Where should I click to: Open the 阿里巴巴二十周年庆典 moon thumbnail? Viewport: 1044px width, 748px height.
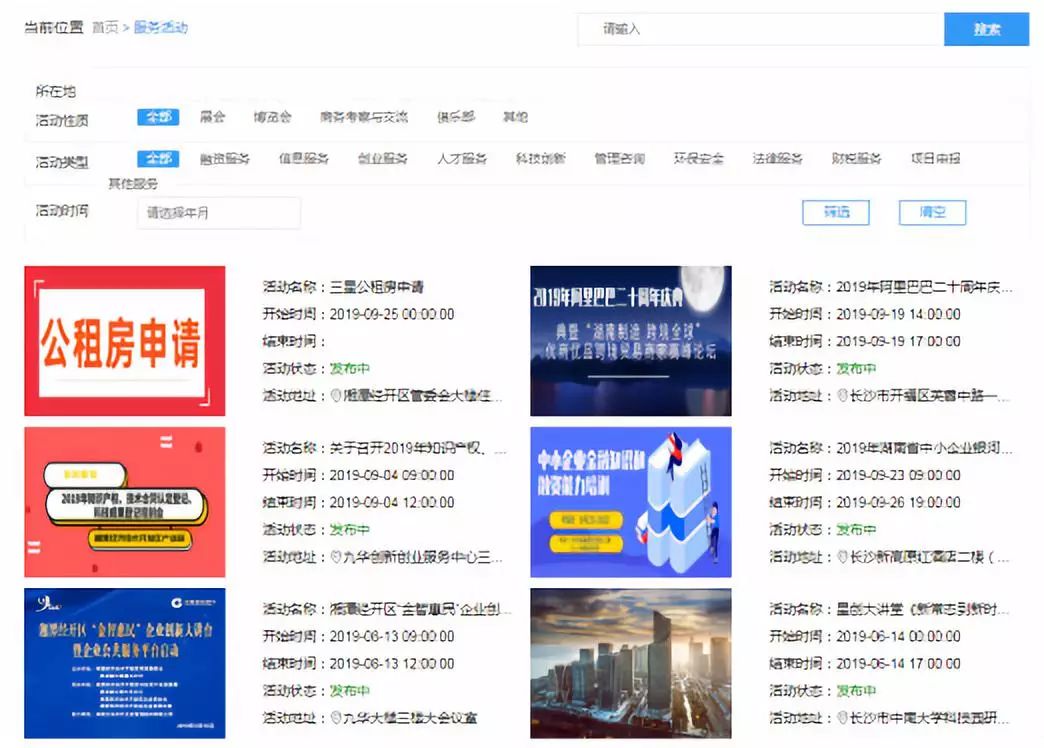631,341
